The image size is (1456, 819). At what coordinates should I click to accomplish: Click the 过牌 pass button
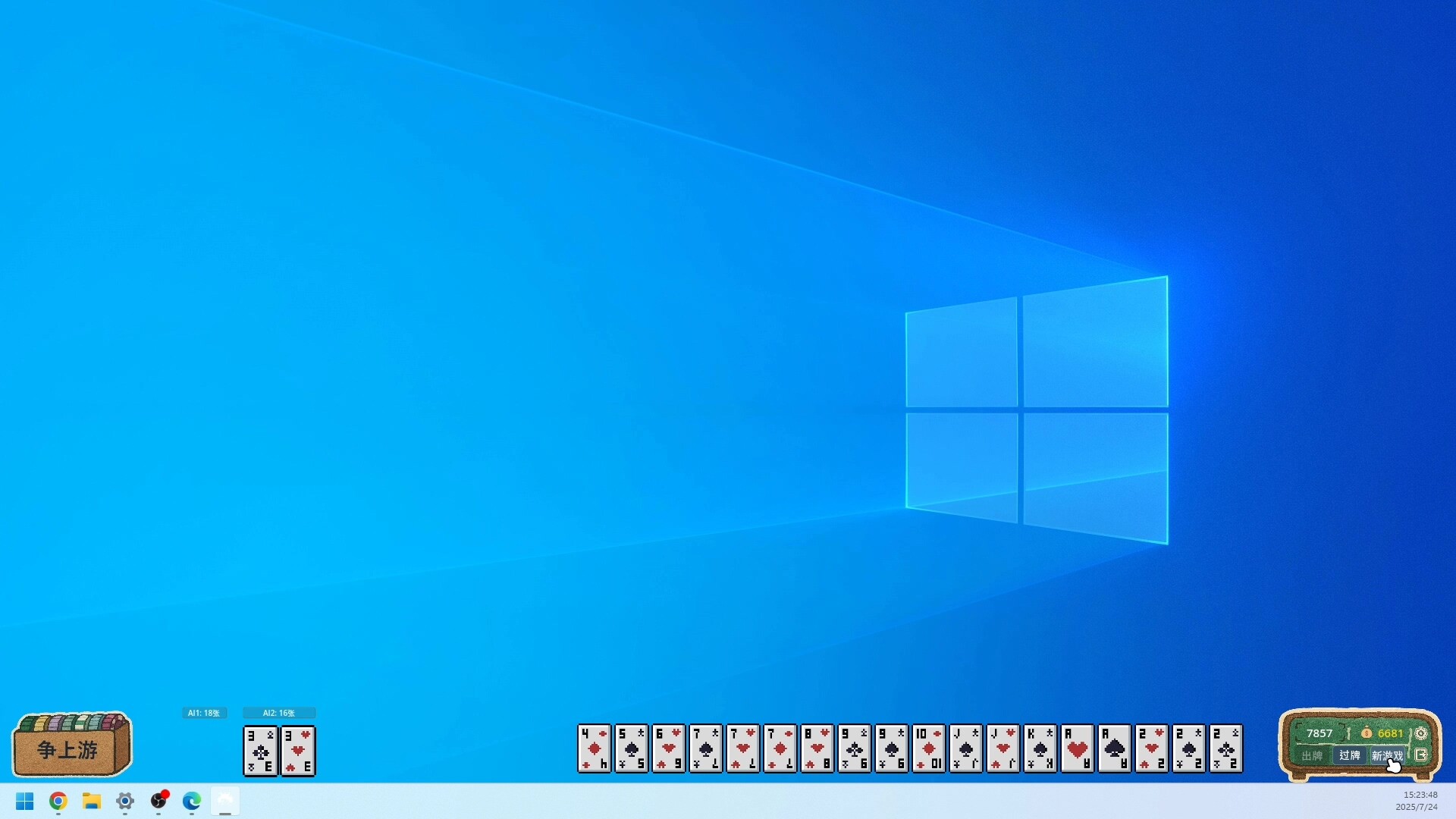click(1351, 756)
